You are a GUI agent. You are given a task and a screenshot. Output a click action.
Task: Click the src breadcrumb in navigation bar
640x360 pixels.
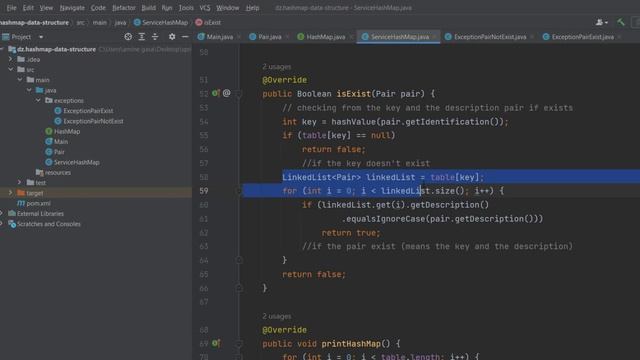(81, 22)
